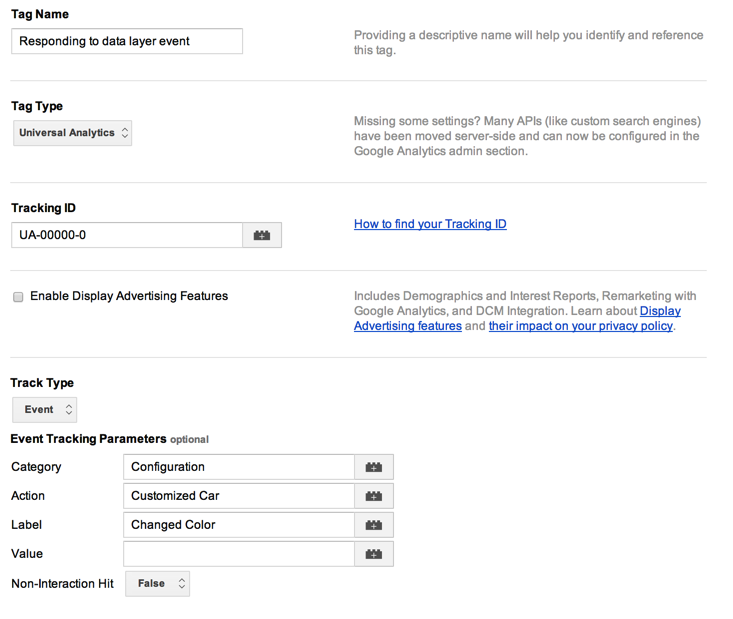Click the 'Enable Display Advertising Features' label text
Image resolution: width=733 pixels, height=619 pixels.
tap(129, 296)
